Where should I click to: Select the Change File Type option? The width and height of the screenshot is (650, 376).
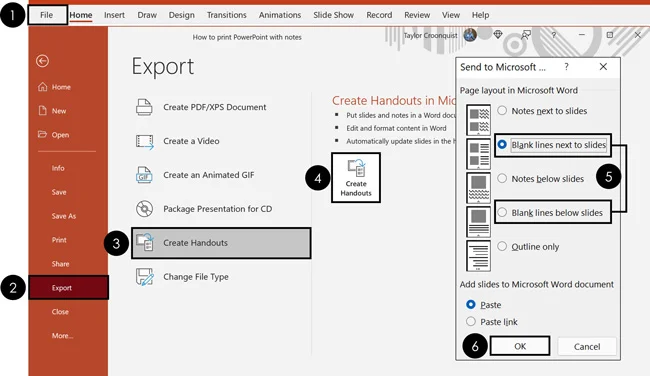point(221,277)
